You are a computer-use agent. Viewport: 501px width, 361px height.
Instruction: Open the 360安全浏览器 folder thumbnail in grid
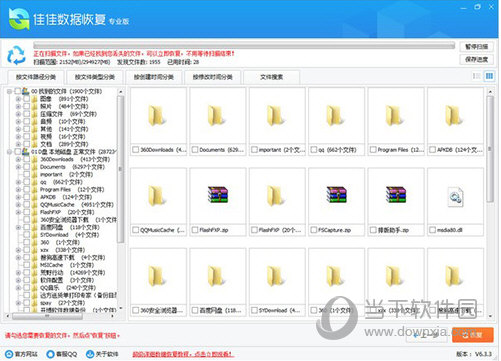[157, 276]
